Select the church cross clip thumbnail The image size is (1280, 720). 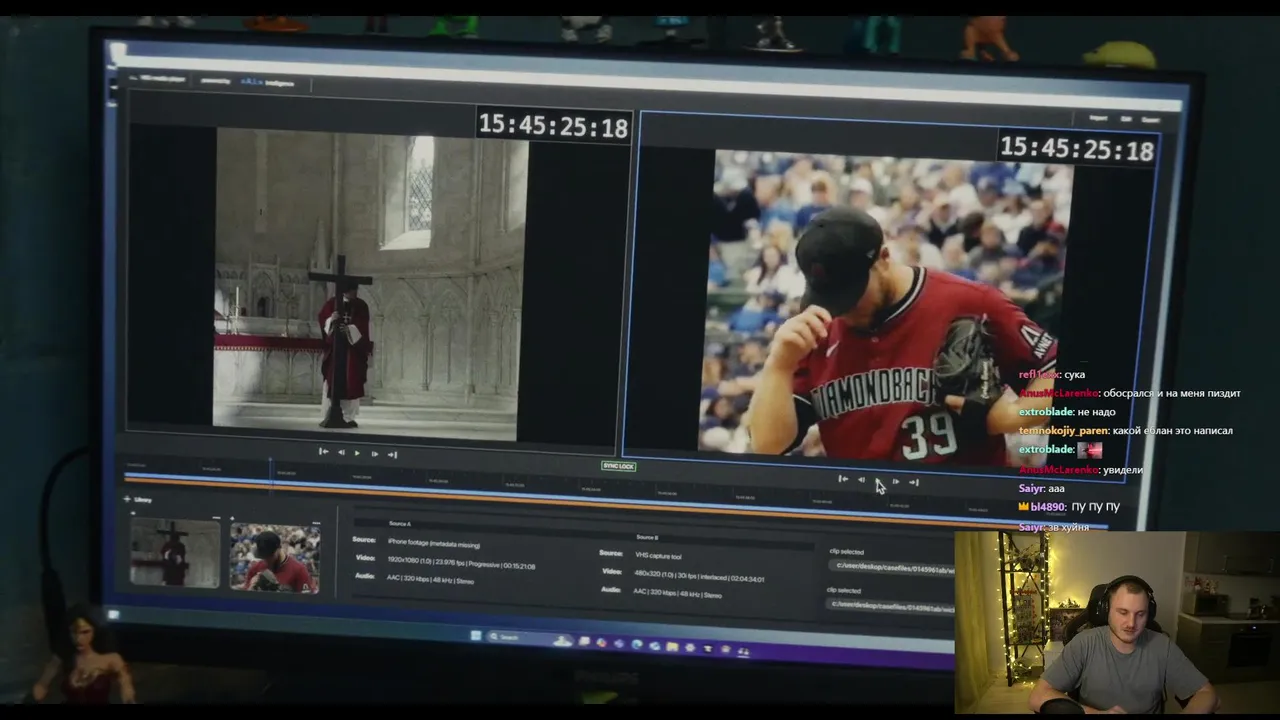175,552
